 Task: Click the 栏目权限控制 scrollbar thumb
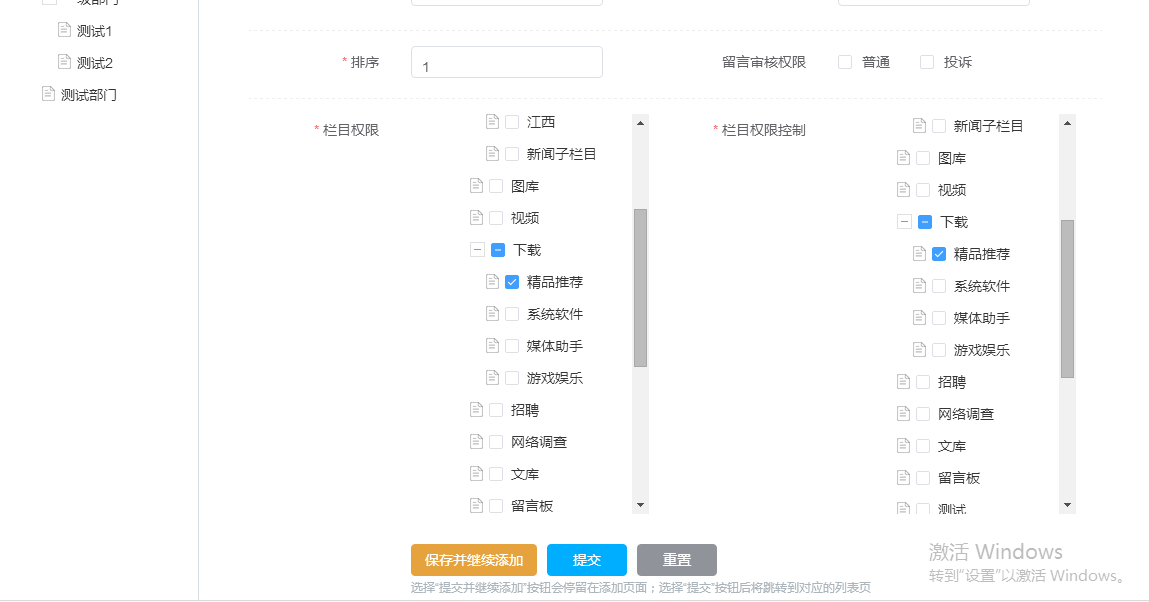tap(1067, 298)
